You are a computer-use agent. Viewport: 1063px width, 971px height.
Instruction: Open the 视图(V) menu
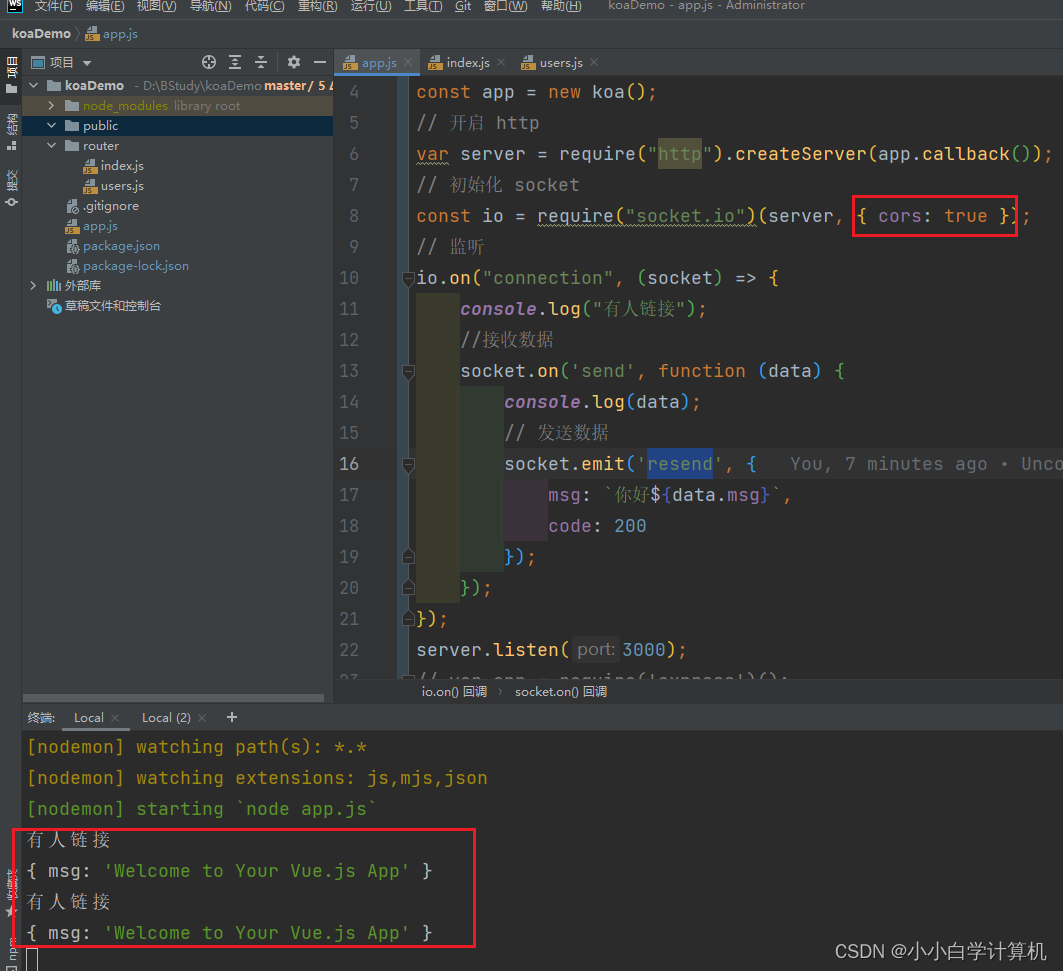tap(157, 6)
